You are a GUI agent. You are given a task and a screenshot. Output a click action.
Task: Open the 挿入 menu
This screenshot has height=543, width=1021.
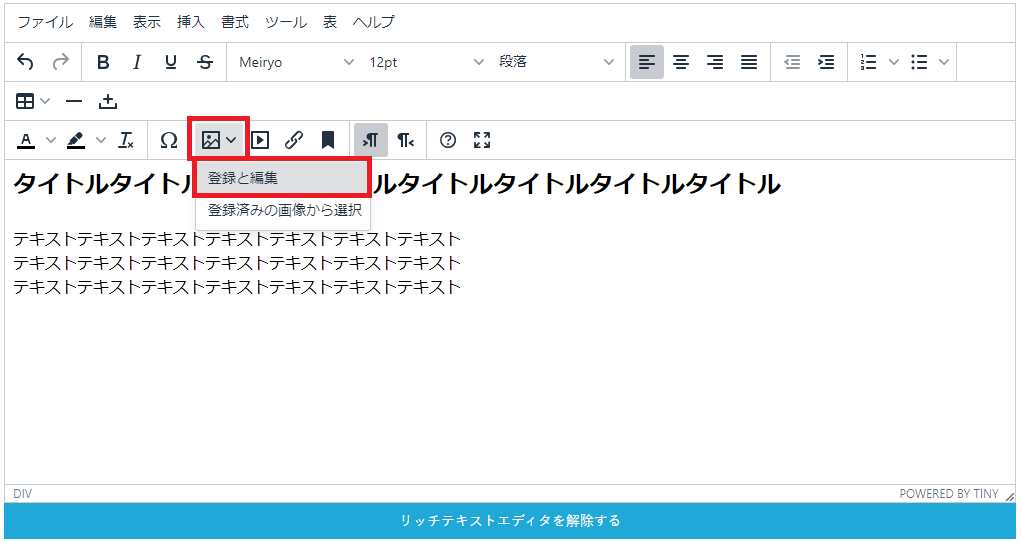pos(191,22)
